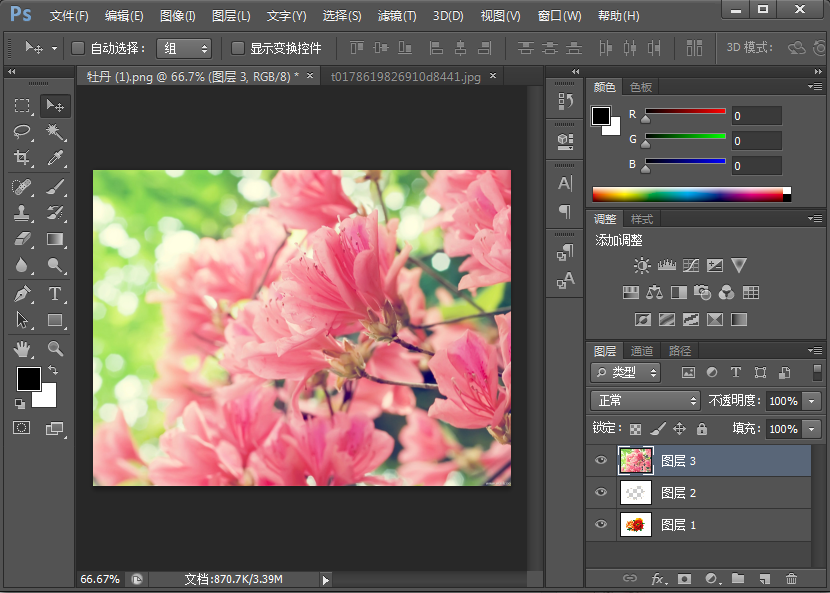
Task: Select the Zoom tool in toolbox
Action: click(x=55, y=348)
